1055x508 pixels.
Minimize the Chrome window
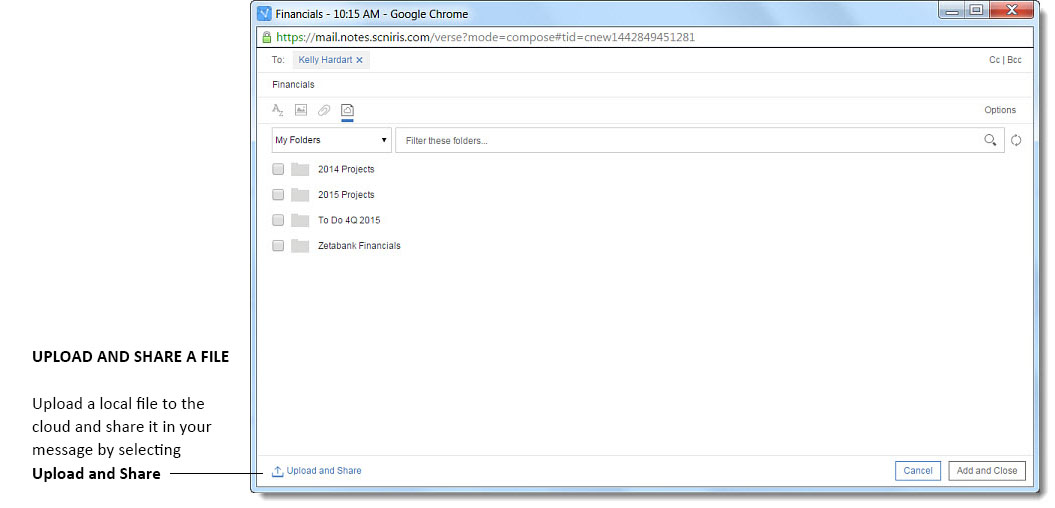tap(952, 10)
